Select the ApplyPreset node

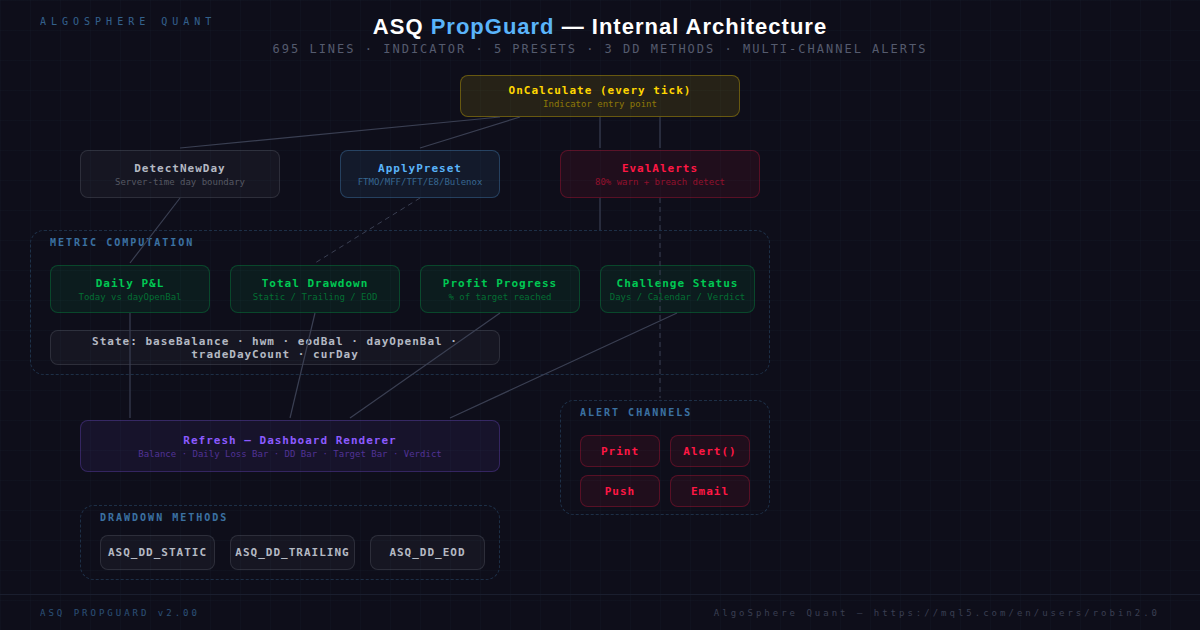[419, 173]
